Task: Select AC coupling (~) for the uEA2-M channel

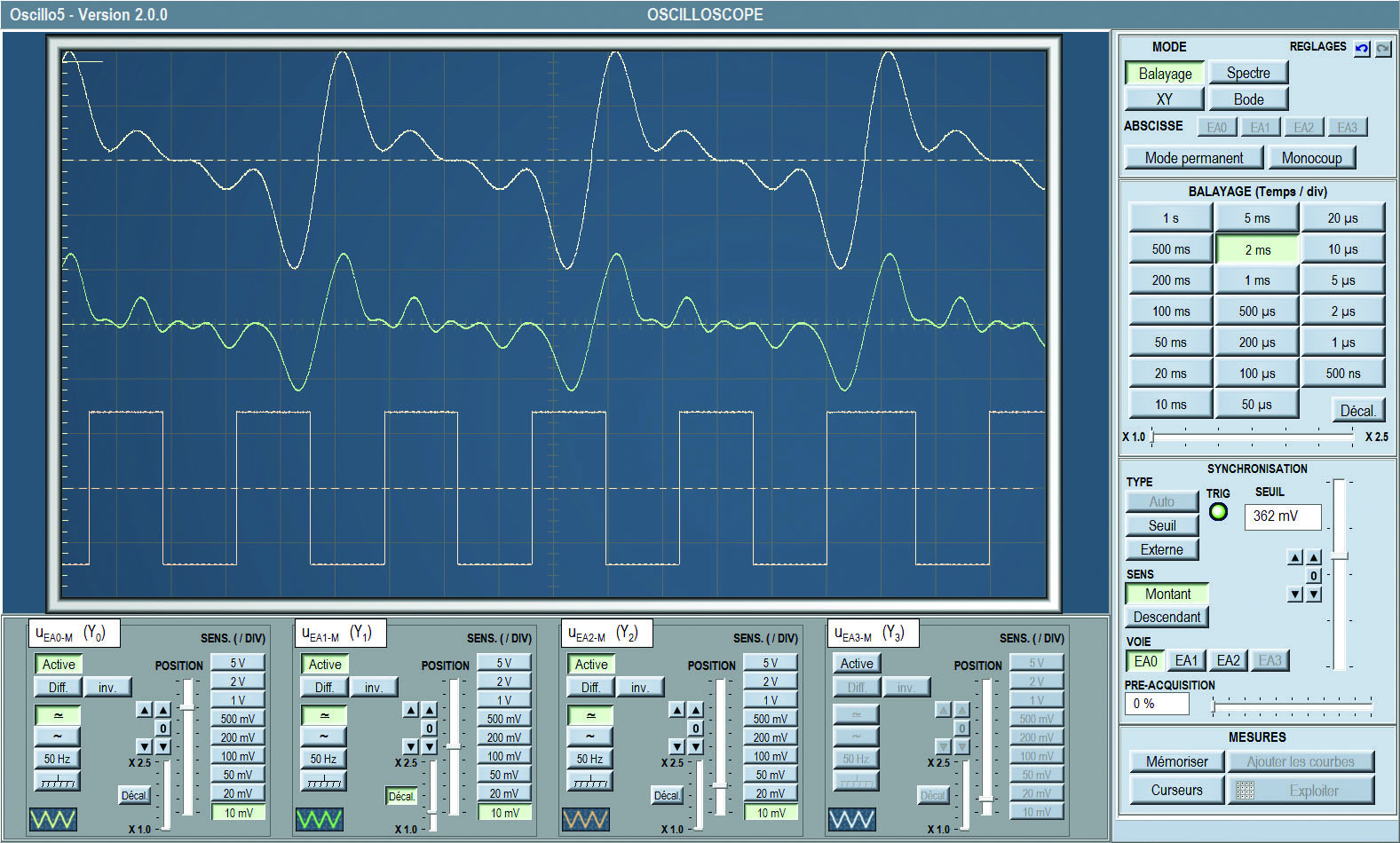Action: pyautogui.click(x=589, y=737)
